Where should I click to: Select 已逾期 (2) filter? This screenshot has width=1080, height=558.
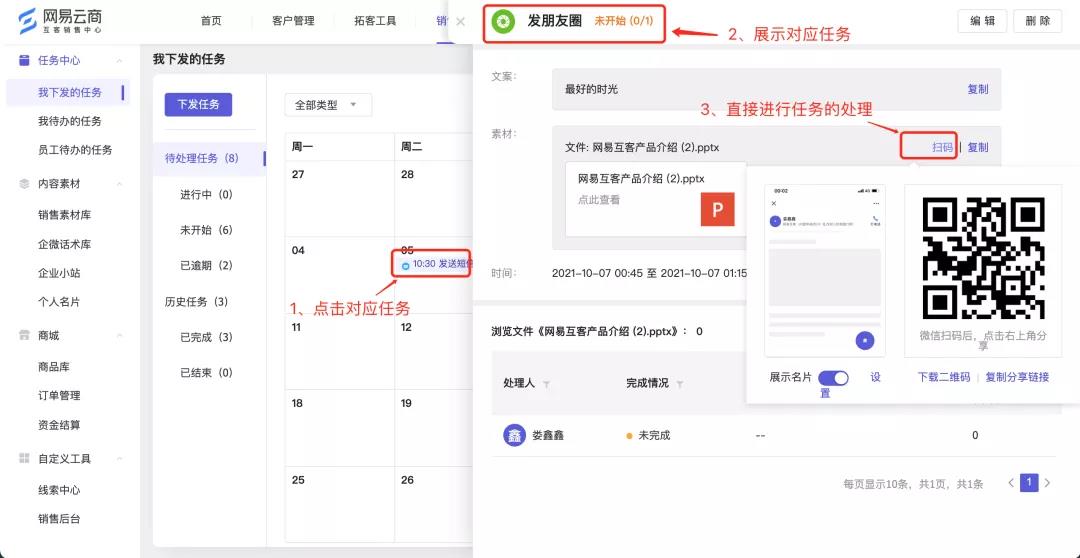coord(207,266)
